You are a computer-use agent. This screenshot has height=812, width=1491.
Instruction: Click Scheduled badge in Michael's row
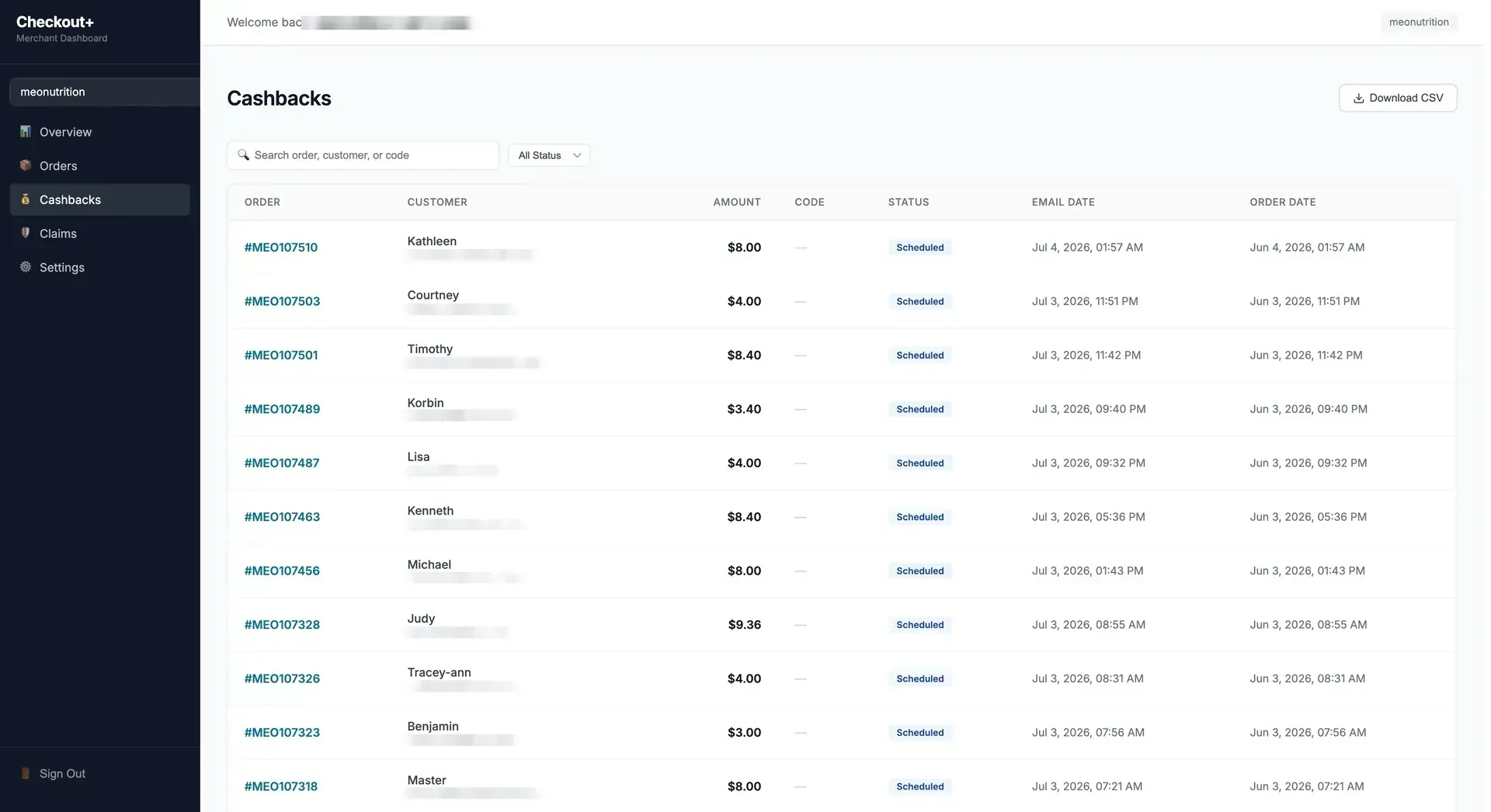[920, 571]
